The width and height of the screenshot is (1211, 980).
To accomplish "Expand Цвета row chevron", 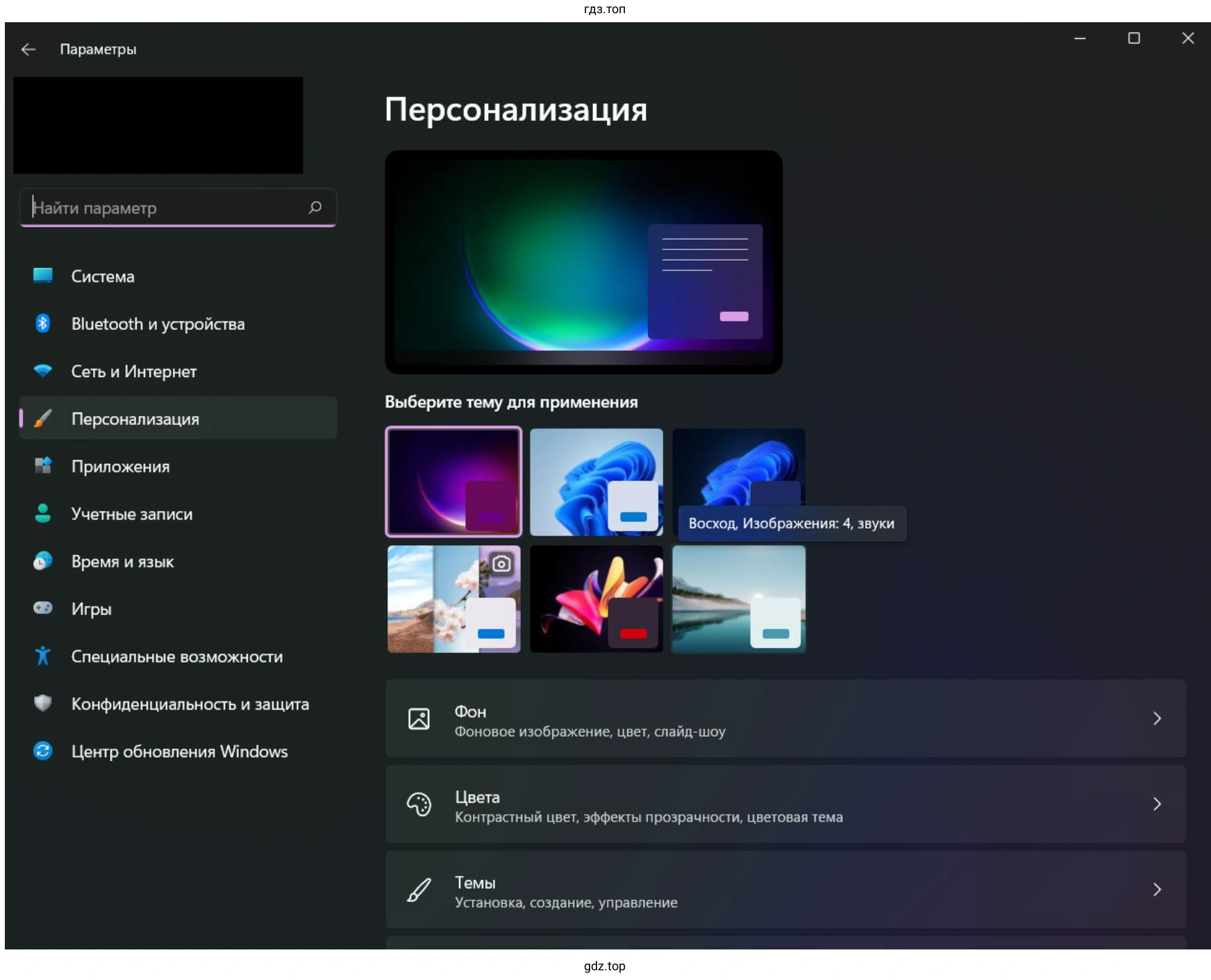I will 1157,804.
